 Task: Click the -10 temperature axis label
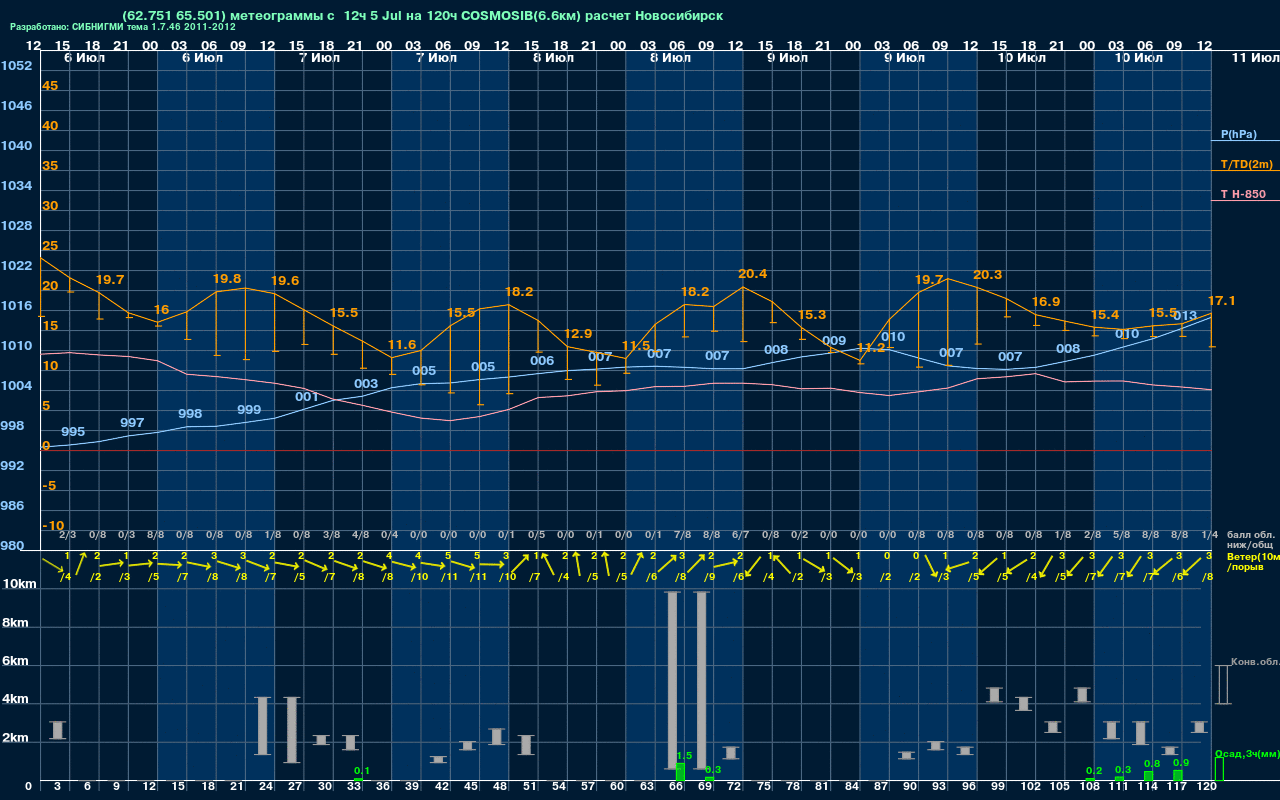click(x=54, y=526)
